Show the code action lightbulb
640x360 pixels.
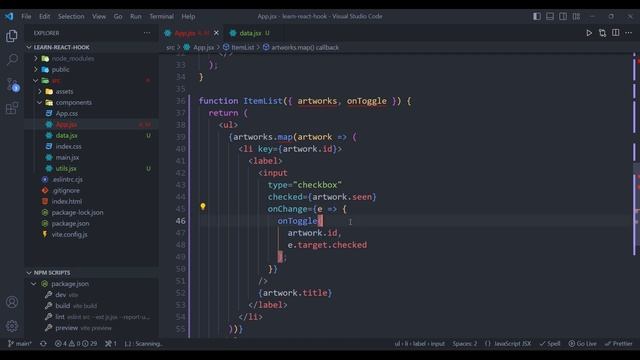tap(203, 207)
